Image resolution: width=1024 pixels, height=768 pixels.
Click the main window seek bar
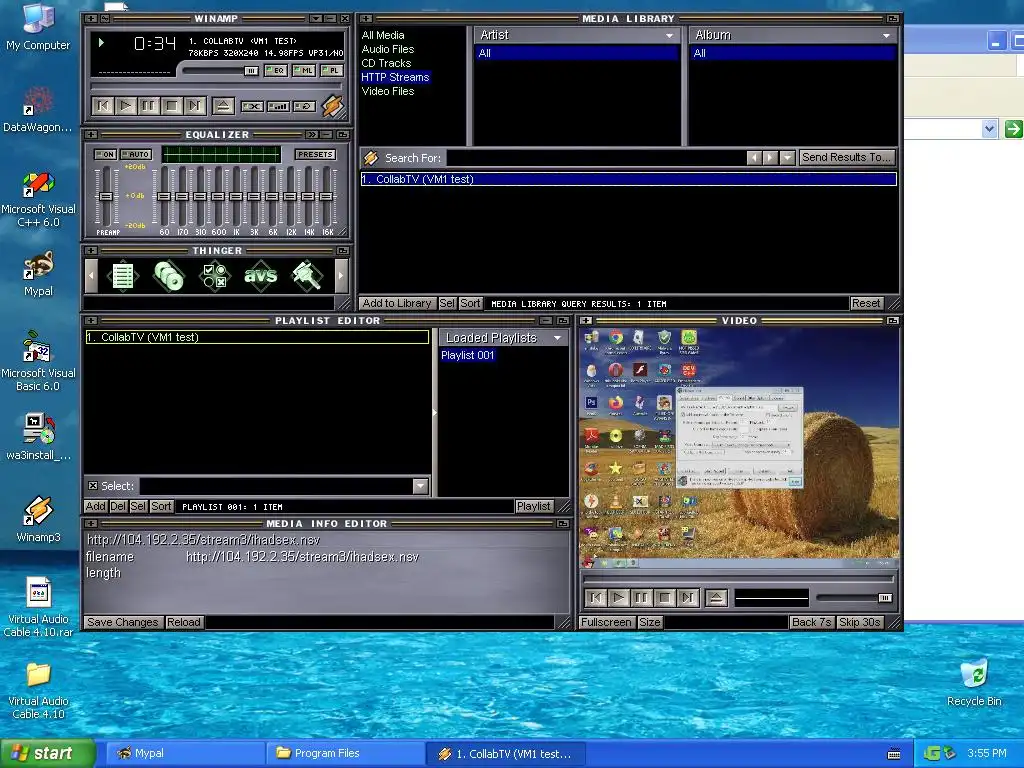[216, 86]
